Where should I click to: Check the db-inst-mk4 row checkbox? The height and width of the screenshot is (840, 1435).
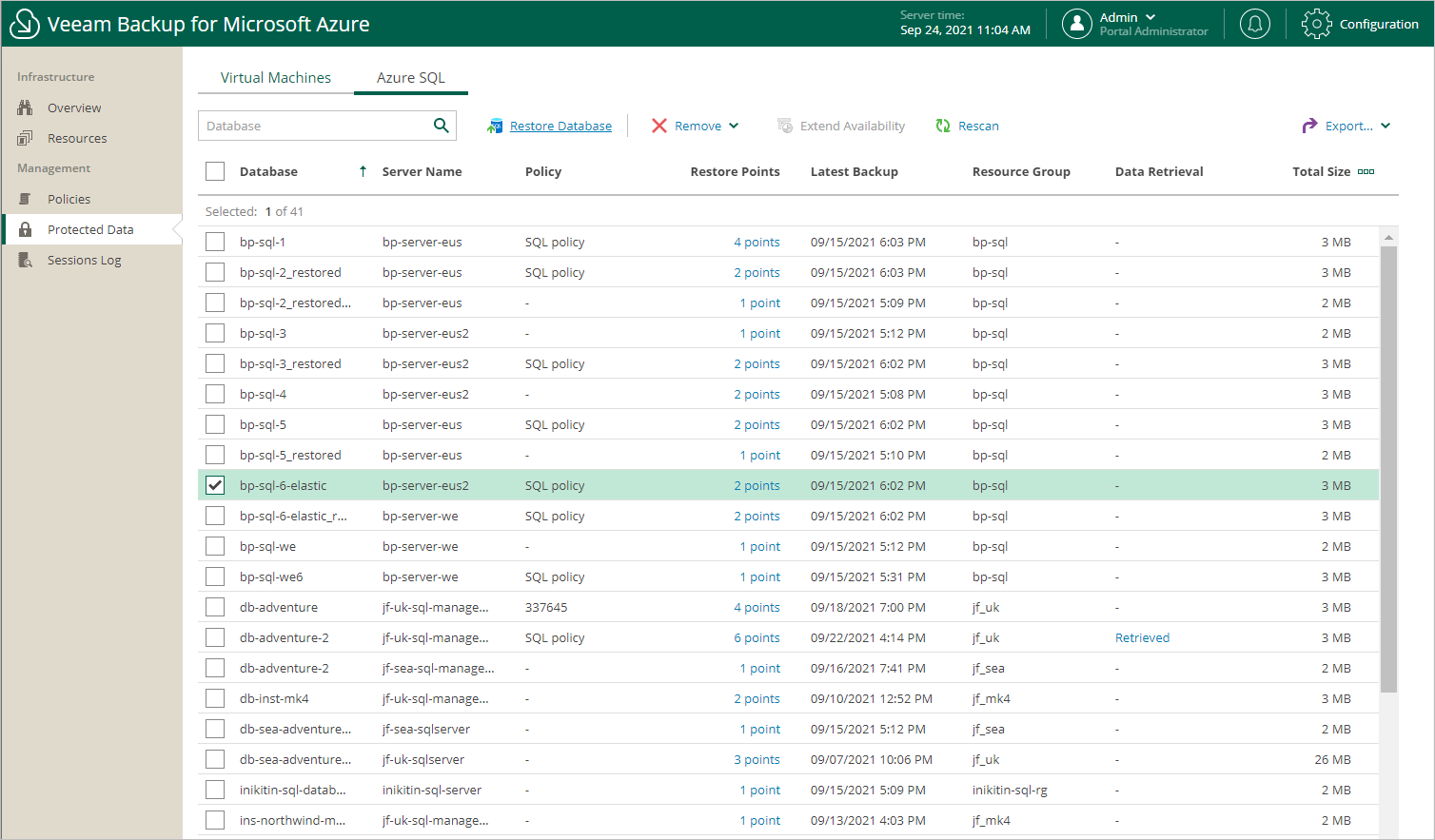[215, 698]
